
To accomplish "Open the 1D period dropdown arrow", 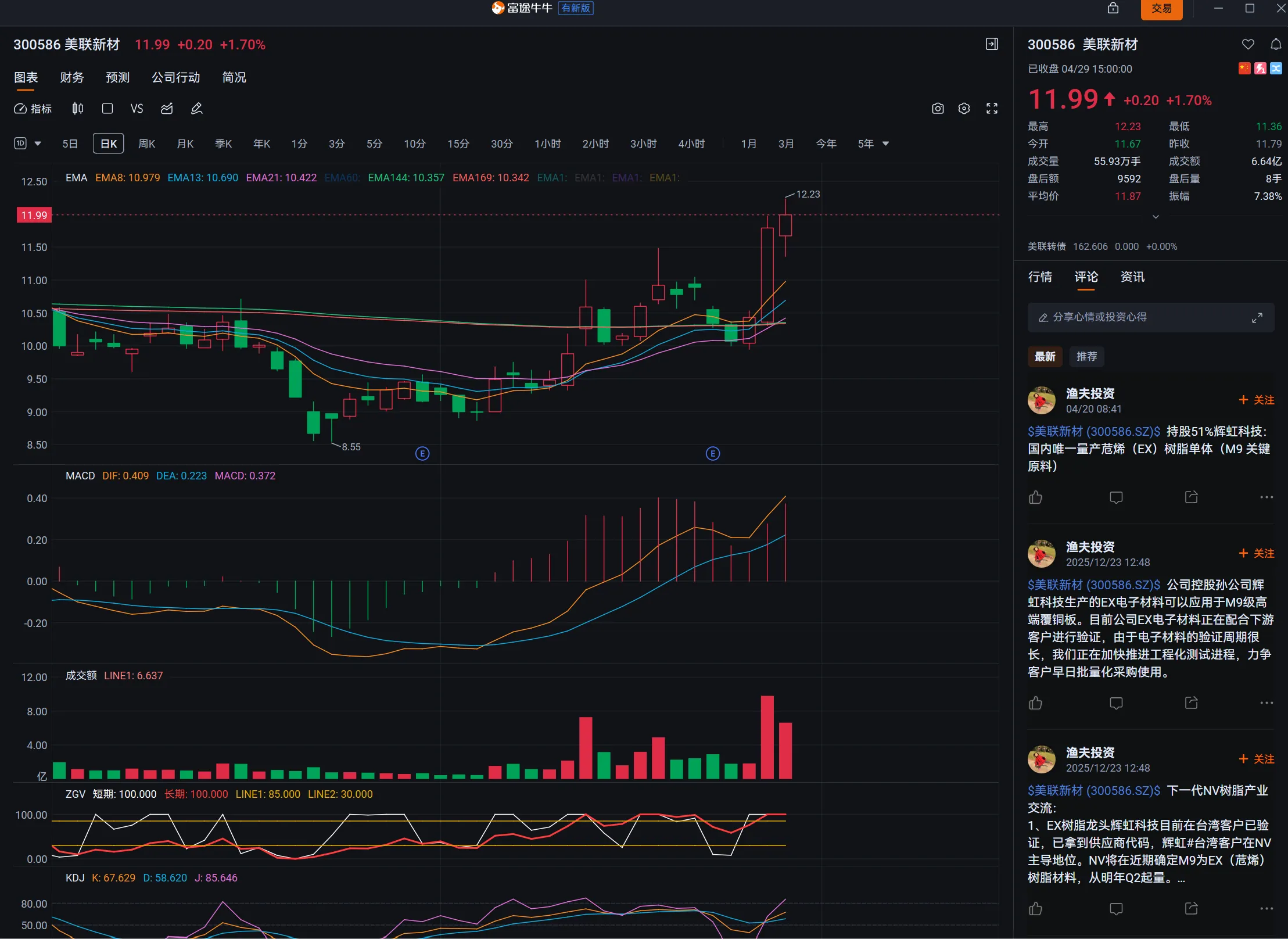I will 38,144.
